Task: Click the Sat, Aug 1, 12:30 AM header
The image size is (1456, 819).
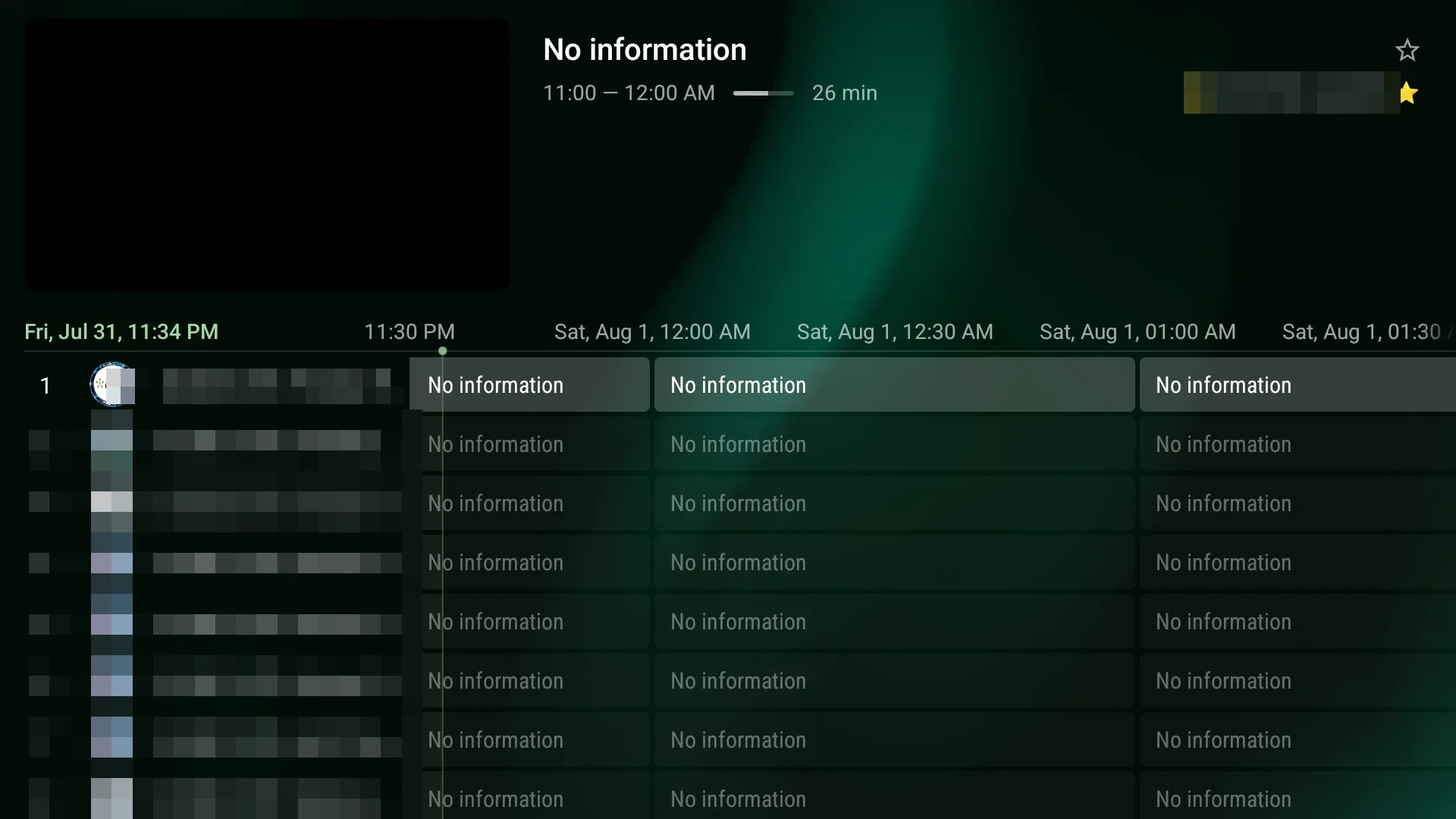Action: click(x=895, y=331)
